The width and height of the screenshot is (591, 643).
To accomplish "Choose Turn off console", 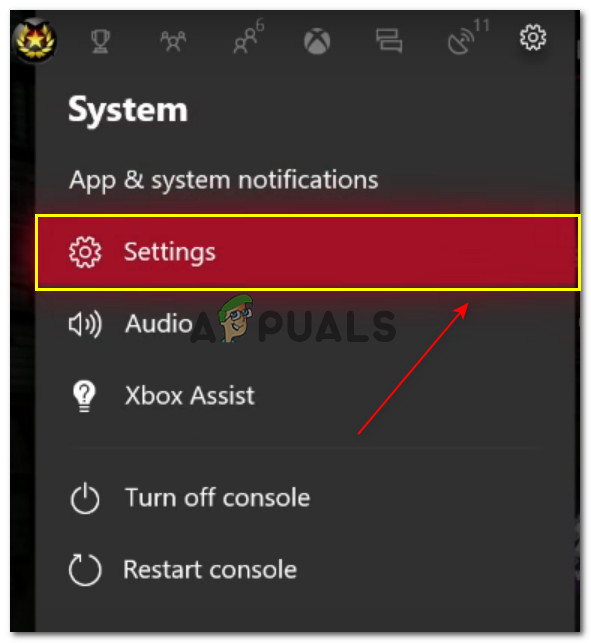I will (217, 498).
